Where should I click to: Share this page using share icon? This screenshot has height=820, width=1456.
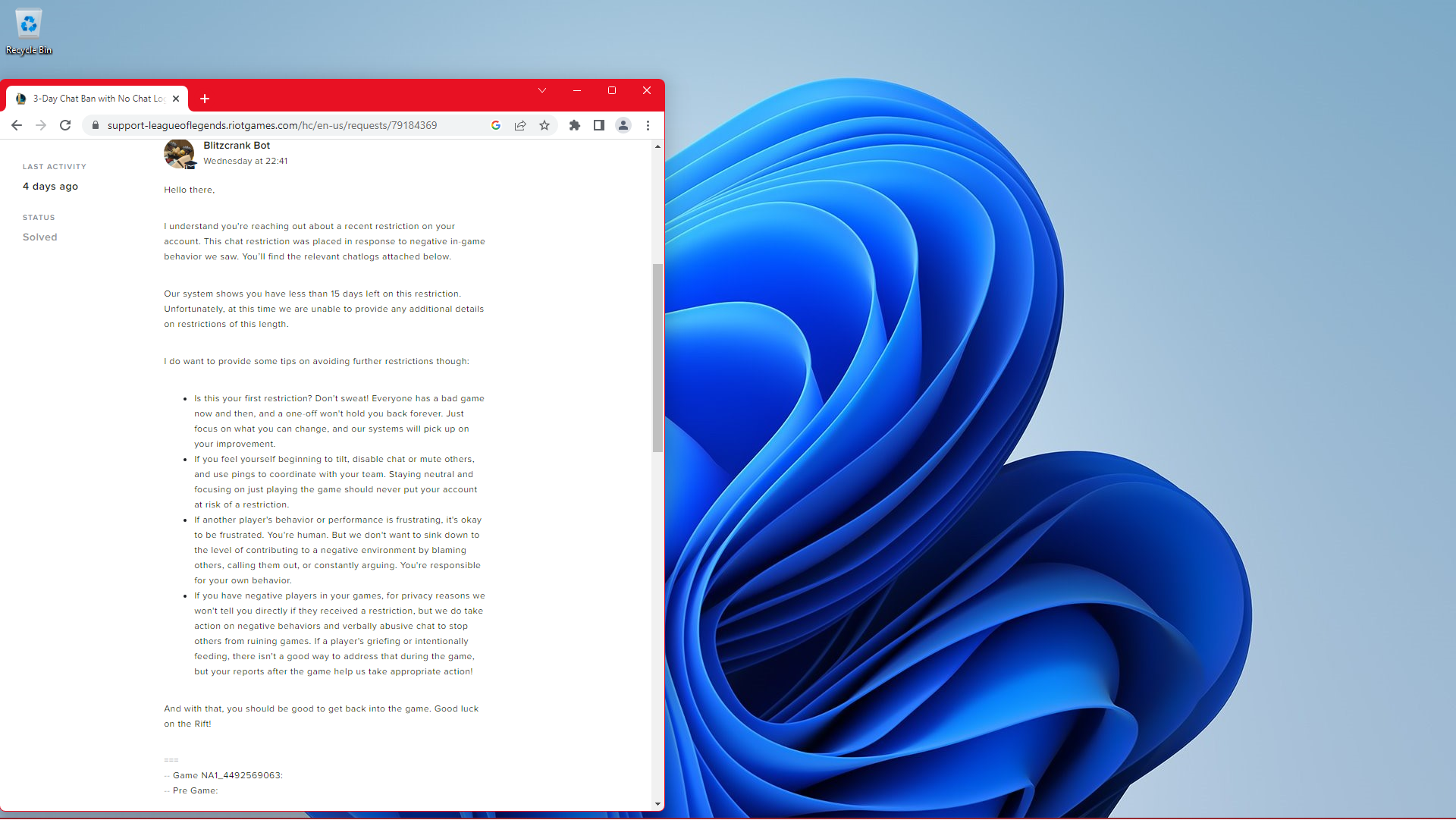(520, 125)
